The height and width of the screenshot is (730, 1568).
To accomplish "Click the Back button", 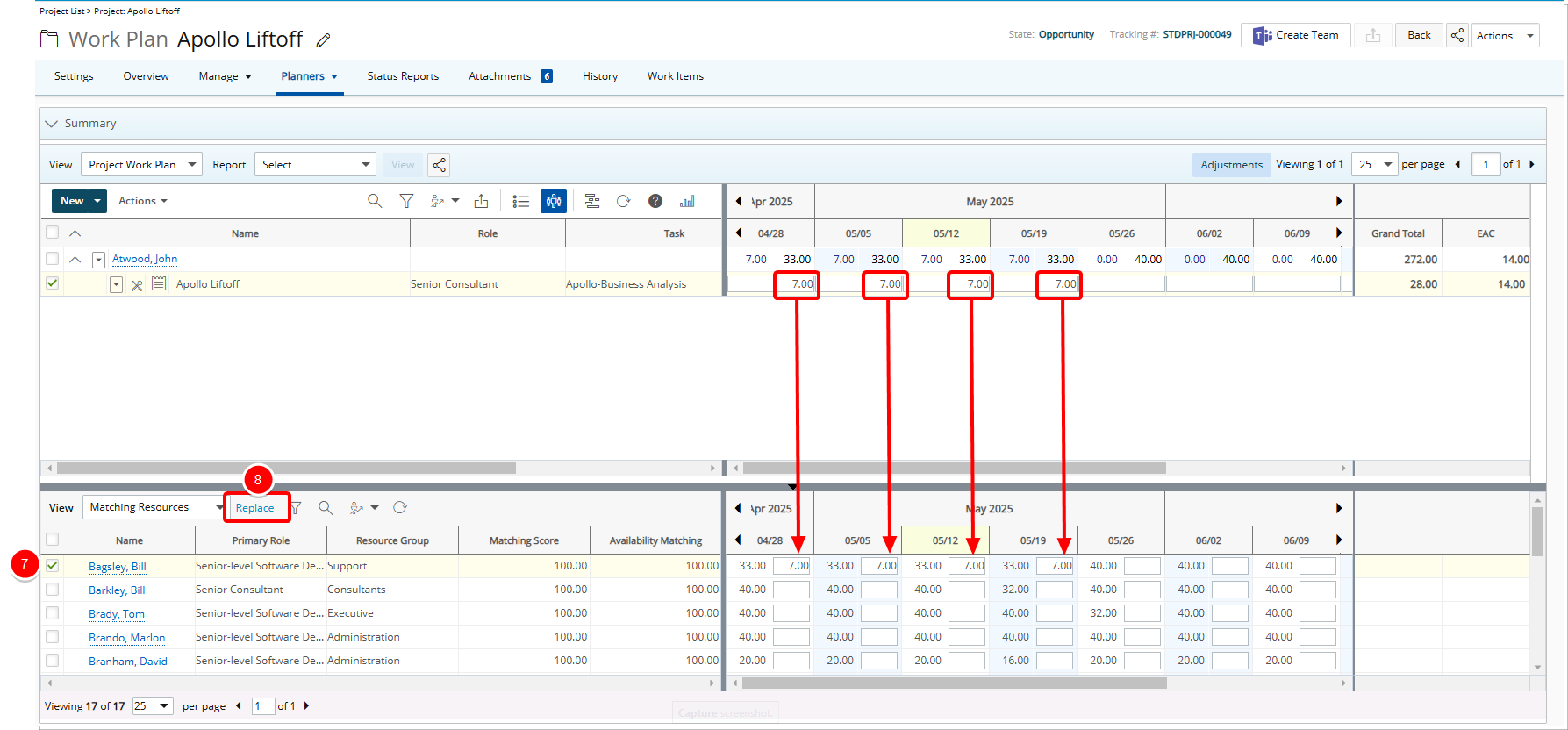I will (x=1419, y=35).
